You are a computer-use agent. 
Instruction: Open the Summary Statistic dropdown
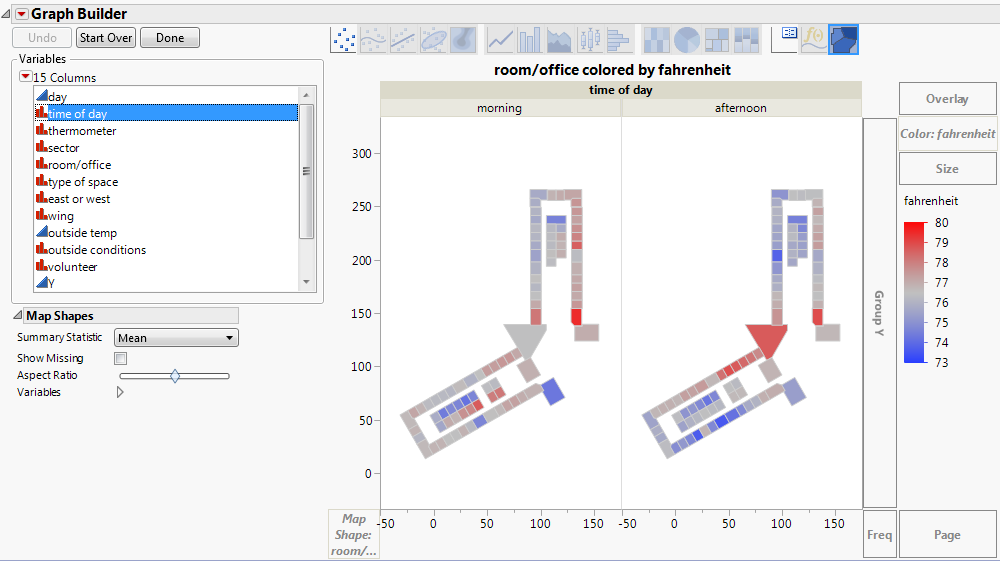click(x=176, y=338)
